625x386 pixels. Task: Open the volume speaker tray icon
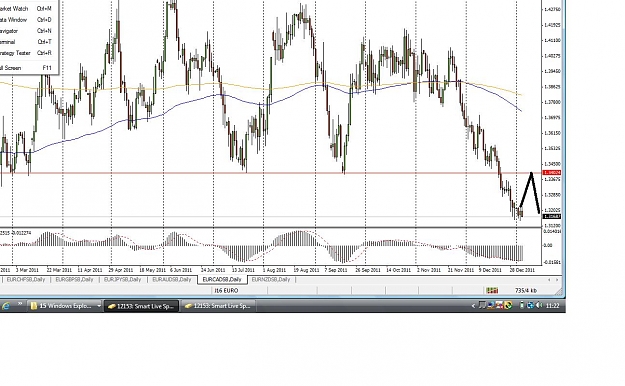coord(539,305)
